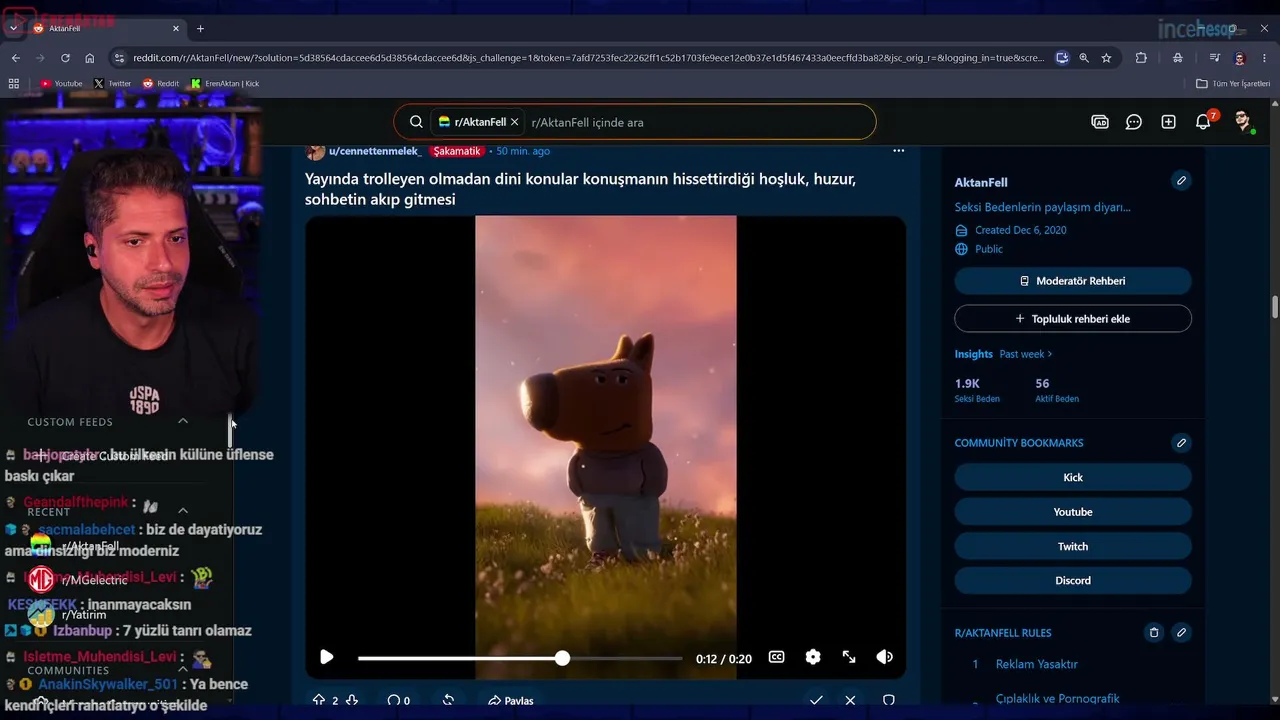Reload the page

pyautogui.click(x=65, y=58)
